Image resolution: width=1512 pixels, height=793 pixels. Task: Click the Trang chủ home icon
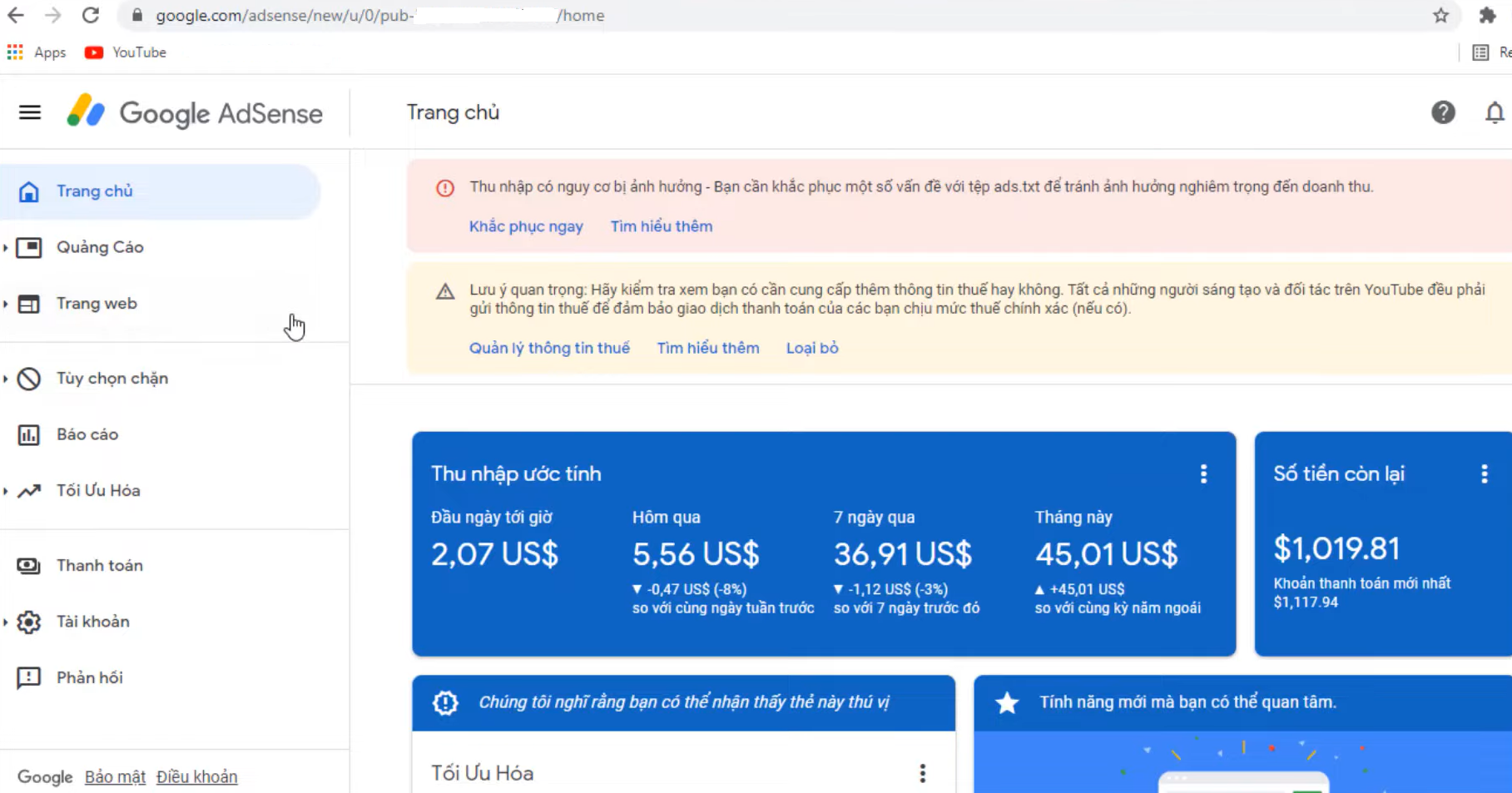29,191
